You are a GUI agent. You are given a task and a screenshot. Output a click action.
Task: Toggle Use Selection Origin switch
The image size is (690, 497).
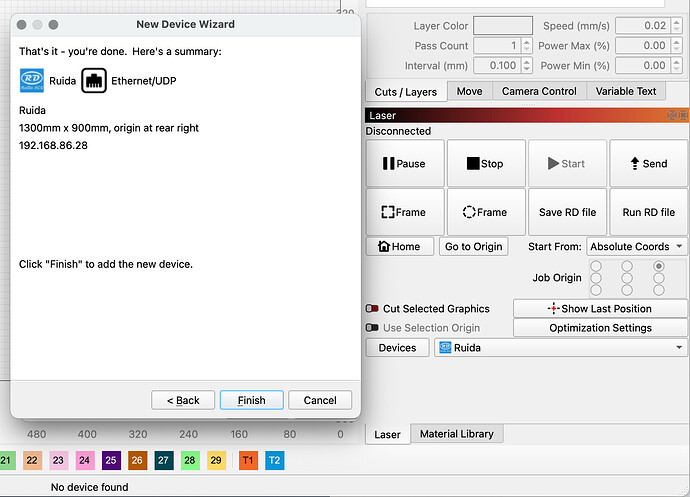tap(372, 328)
